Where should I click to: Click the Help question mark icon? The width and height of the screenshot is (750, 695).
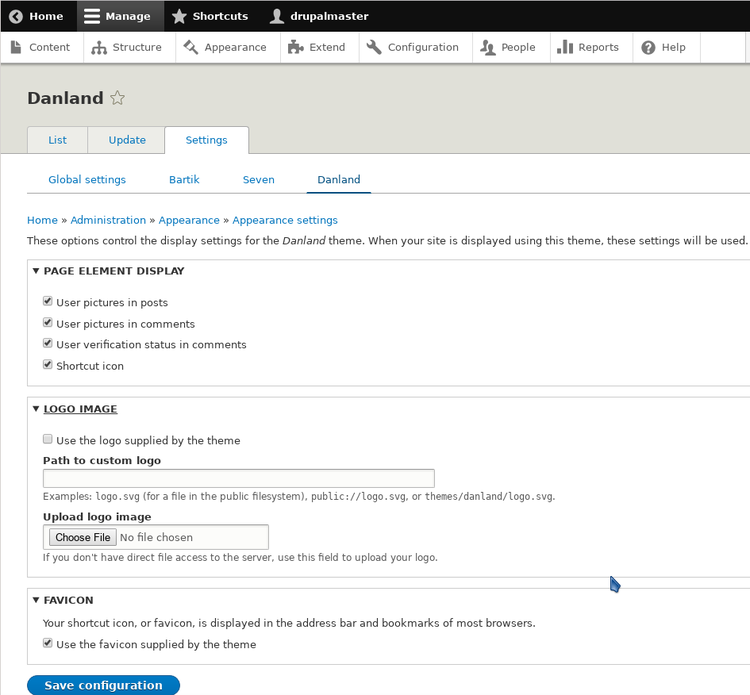point(648,47)
